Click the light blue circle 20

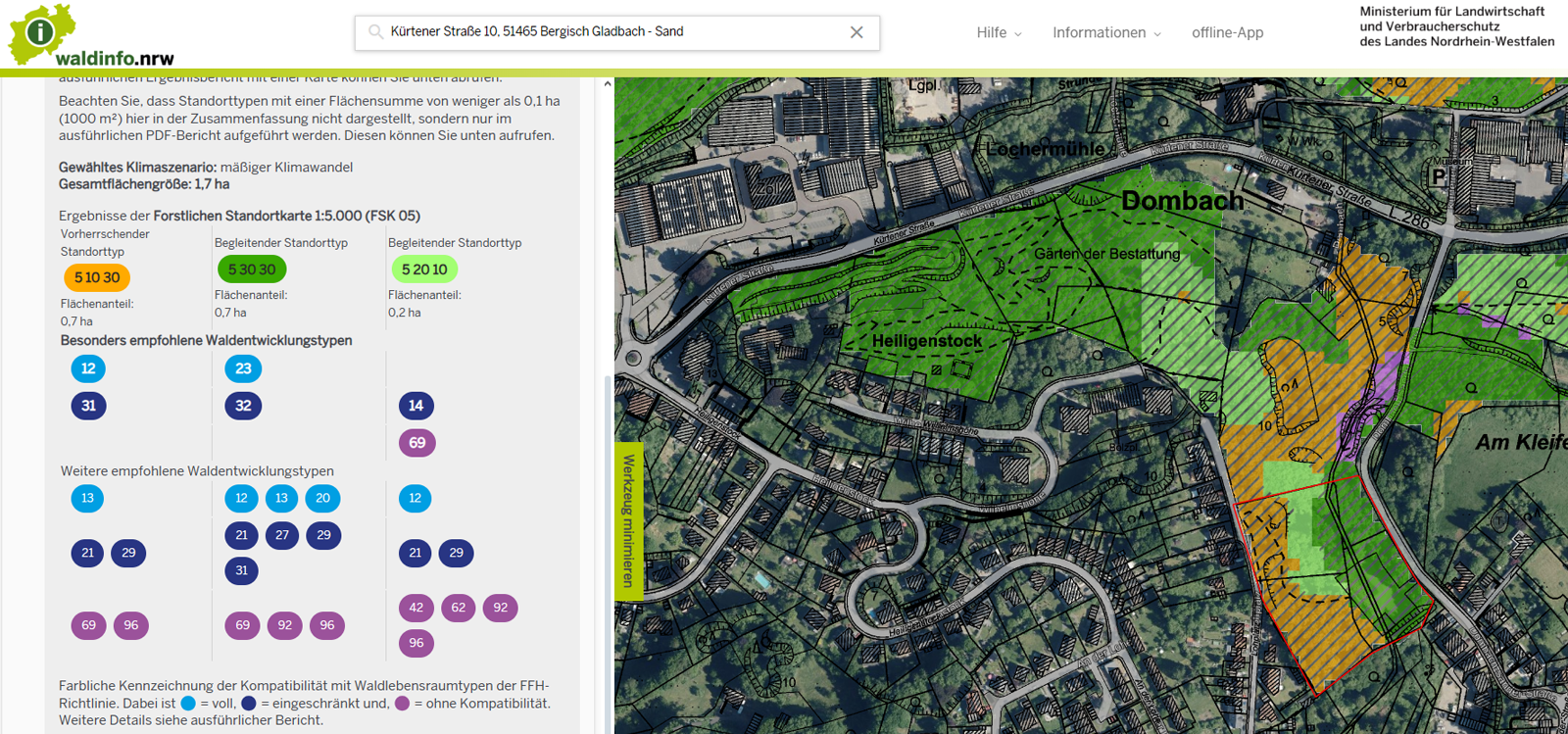[x=322, y=498]
